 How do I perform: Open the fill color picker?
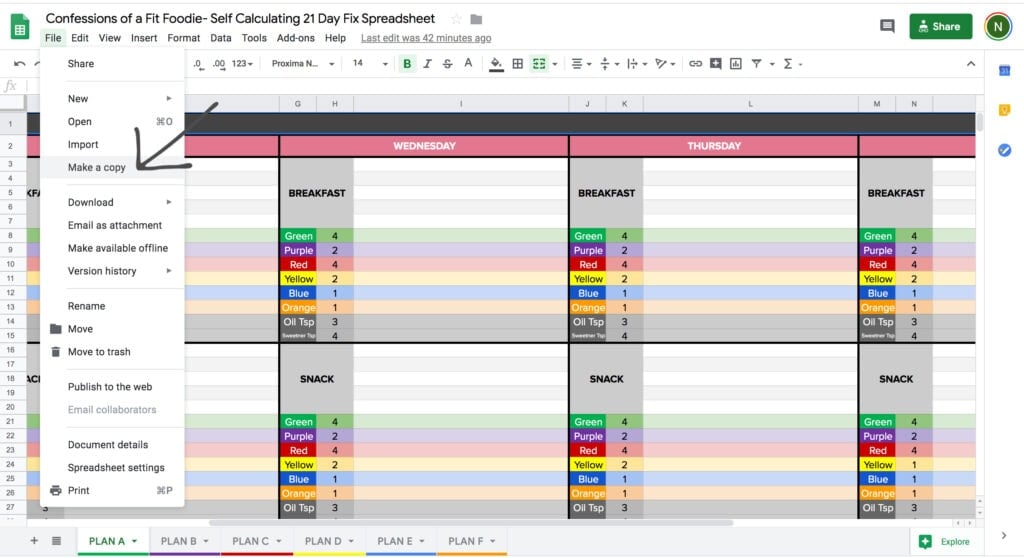pyautogui.click(x=496, y=63)
